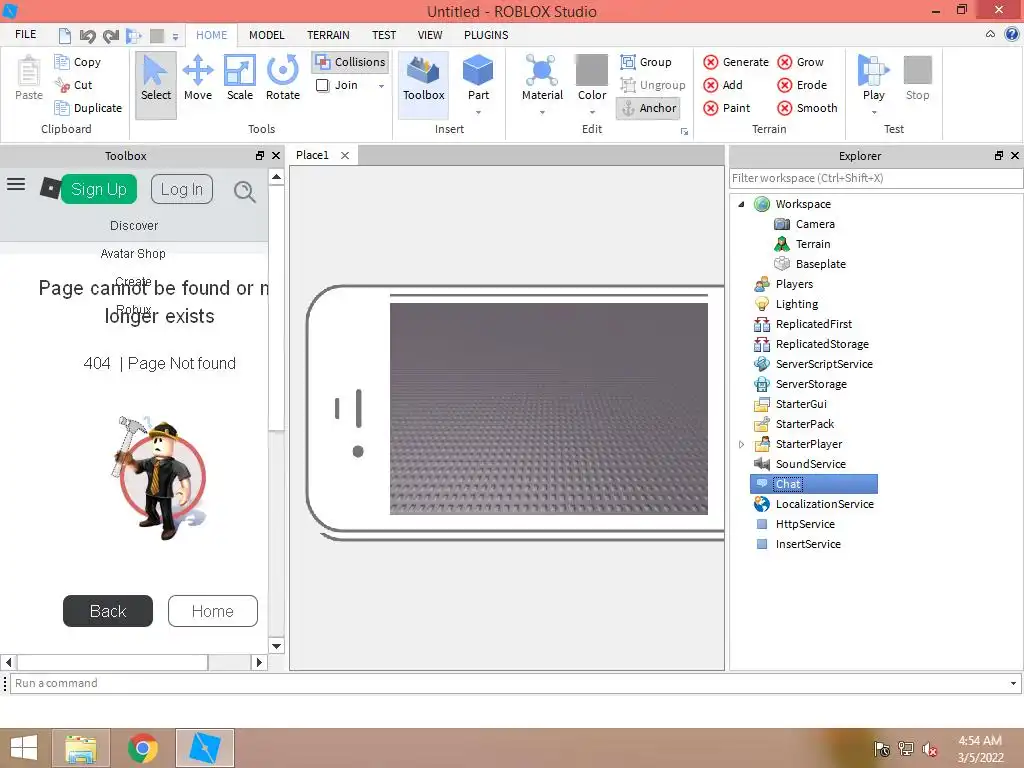Open the Play mode dropdown arrow
The width and height of the screenshot is (1024, 768).
874,112
